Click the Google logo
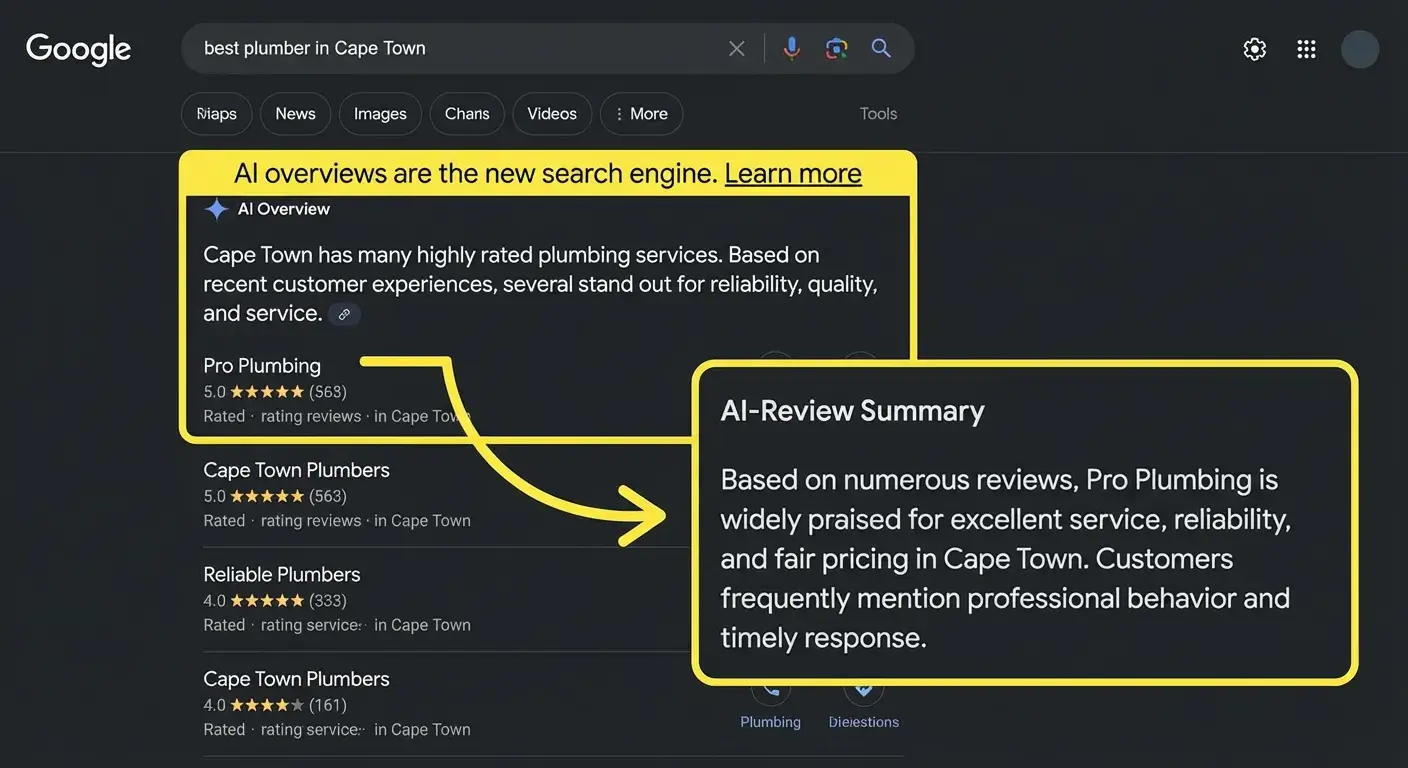 (78, 49)
